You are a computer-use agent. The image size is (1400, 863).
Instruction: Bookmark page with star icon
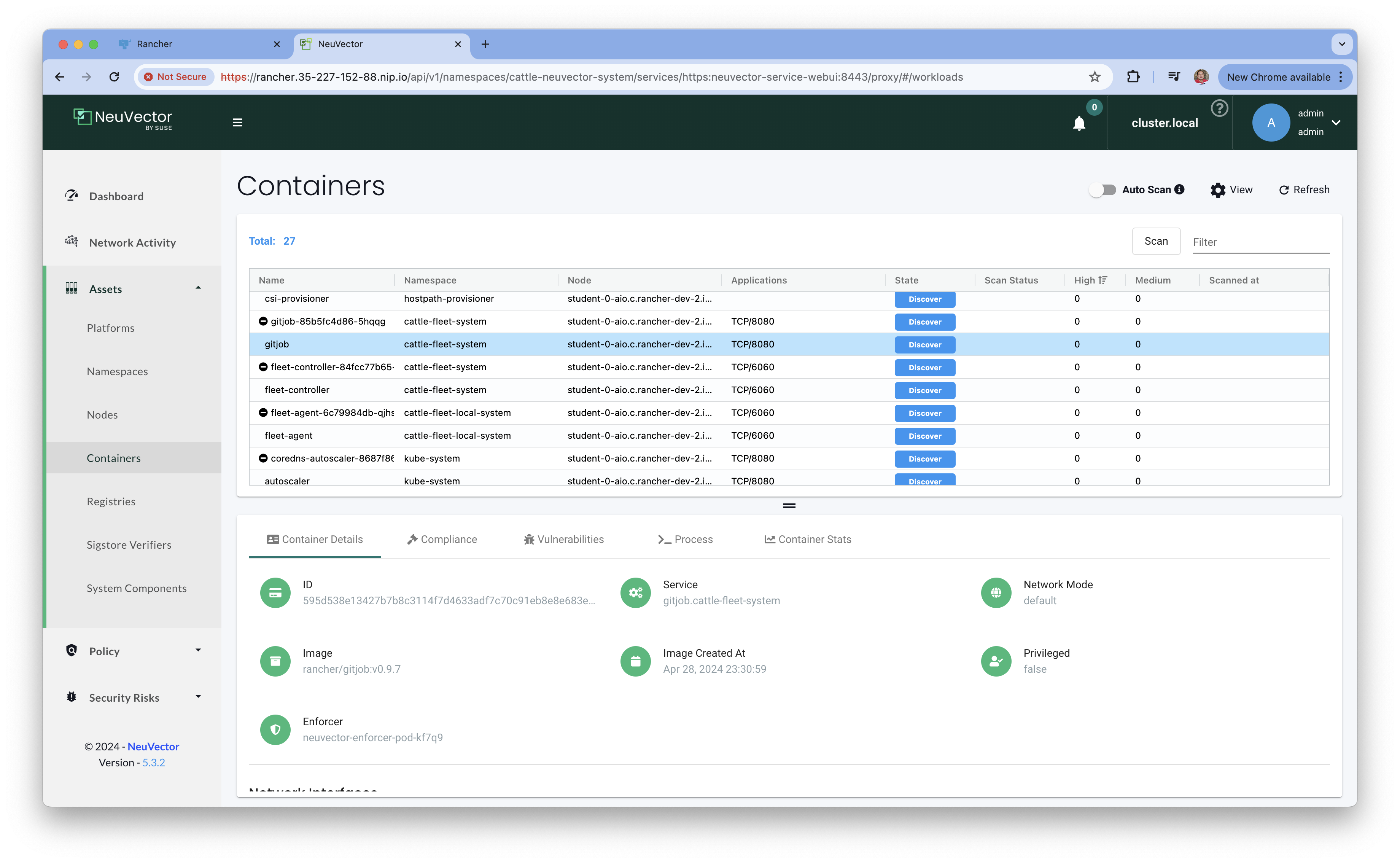tap(1094, 77)
